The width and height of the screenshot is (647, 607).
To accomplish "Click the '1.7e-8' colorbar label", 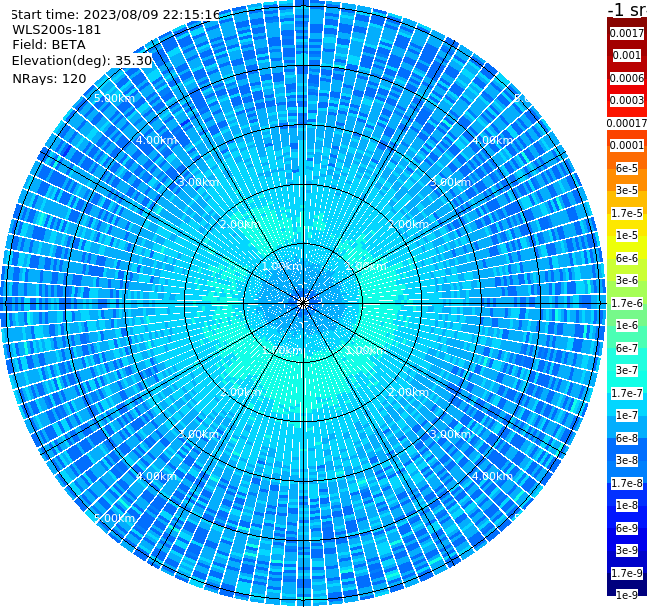I will point(627,483).
